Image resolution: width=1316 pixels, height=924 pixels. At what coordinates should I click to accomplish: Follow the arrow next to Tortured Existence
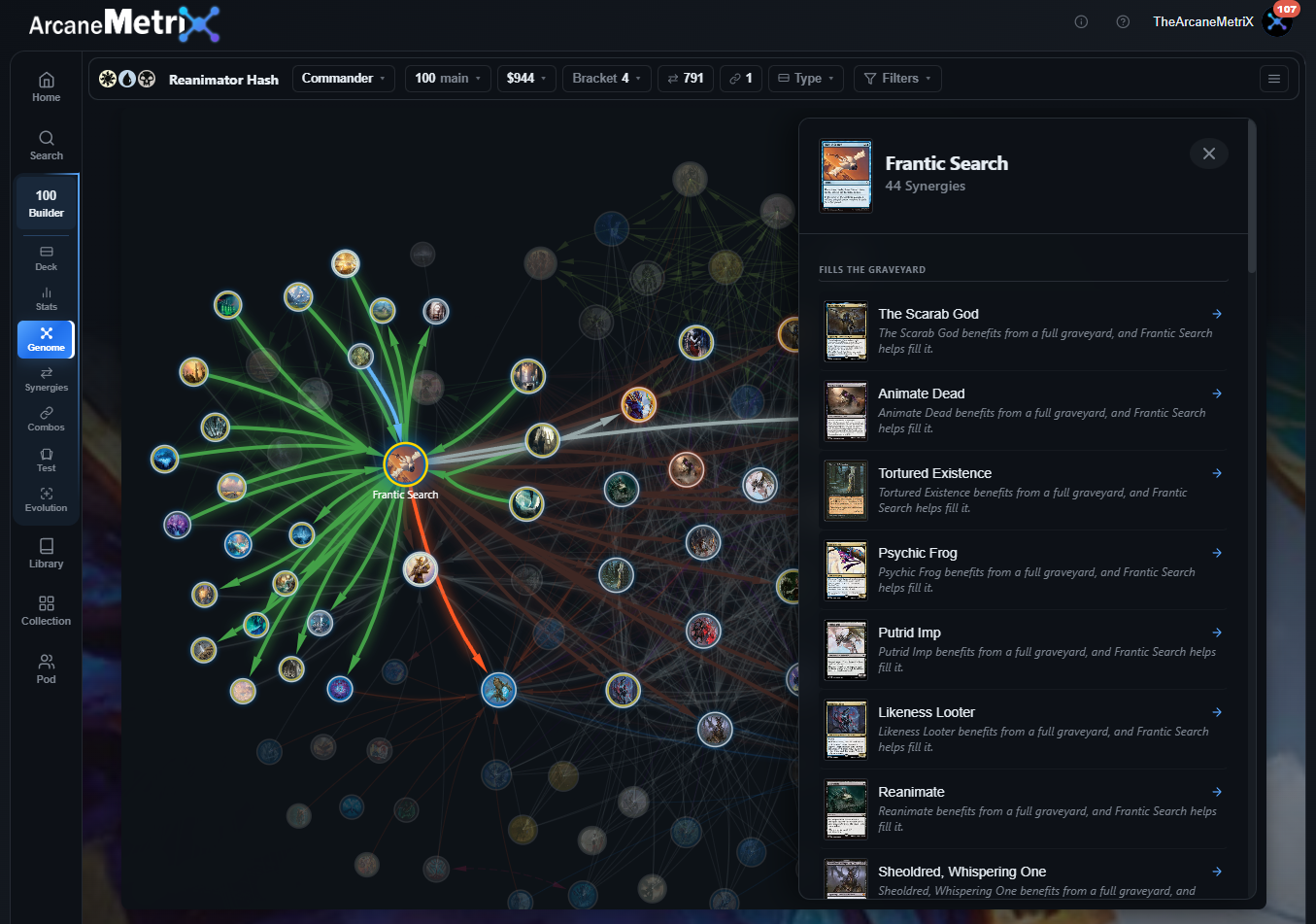[1217, 473]
